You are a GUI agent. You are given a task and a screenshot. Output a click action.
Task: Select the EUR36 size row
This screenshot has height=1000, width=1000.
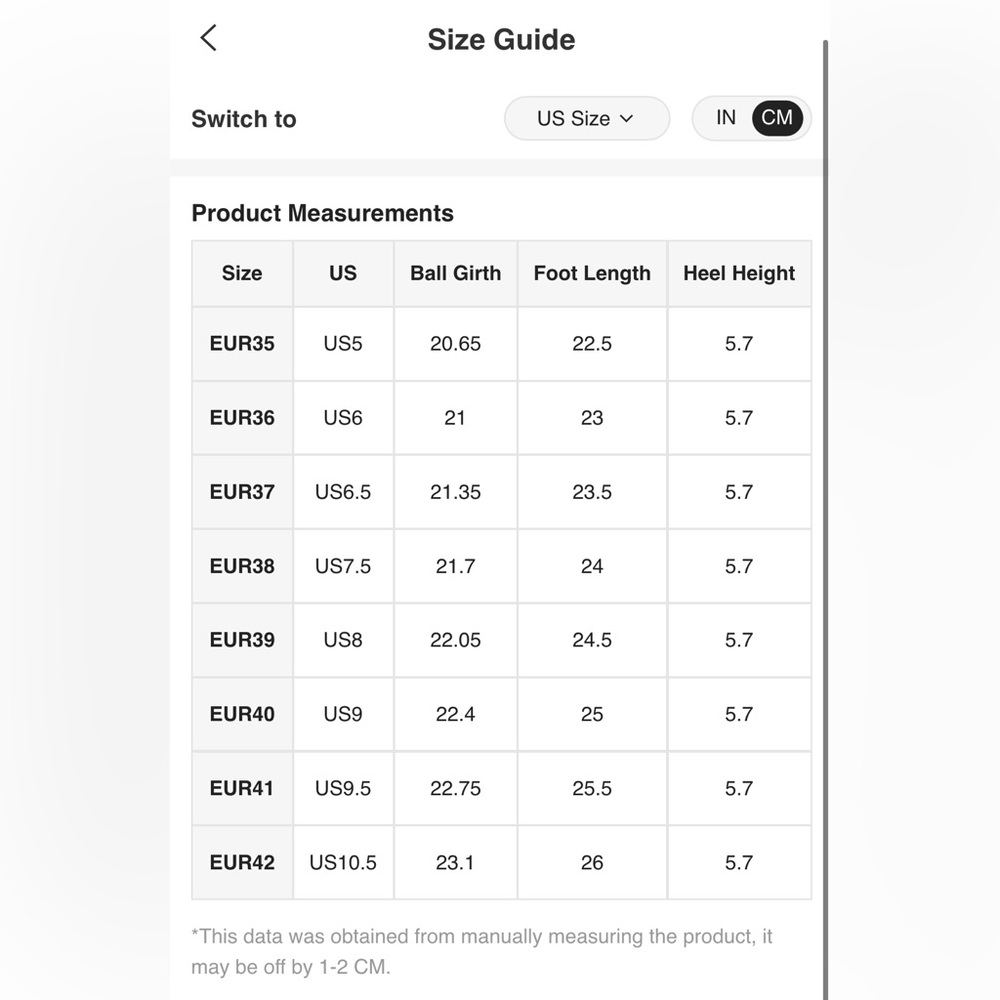[501, 418]
